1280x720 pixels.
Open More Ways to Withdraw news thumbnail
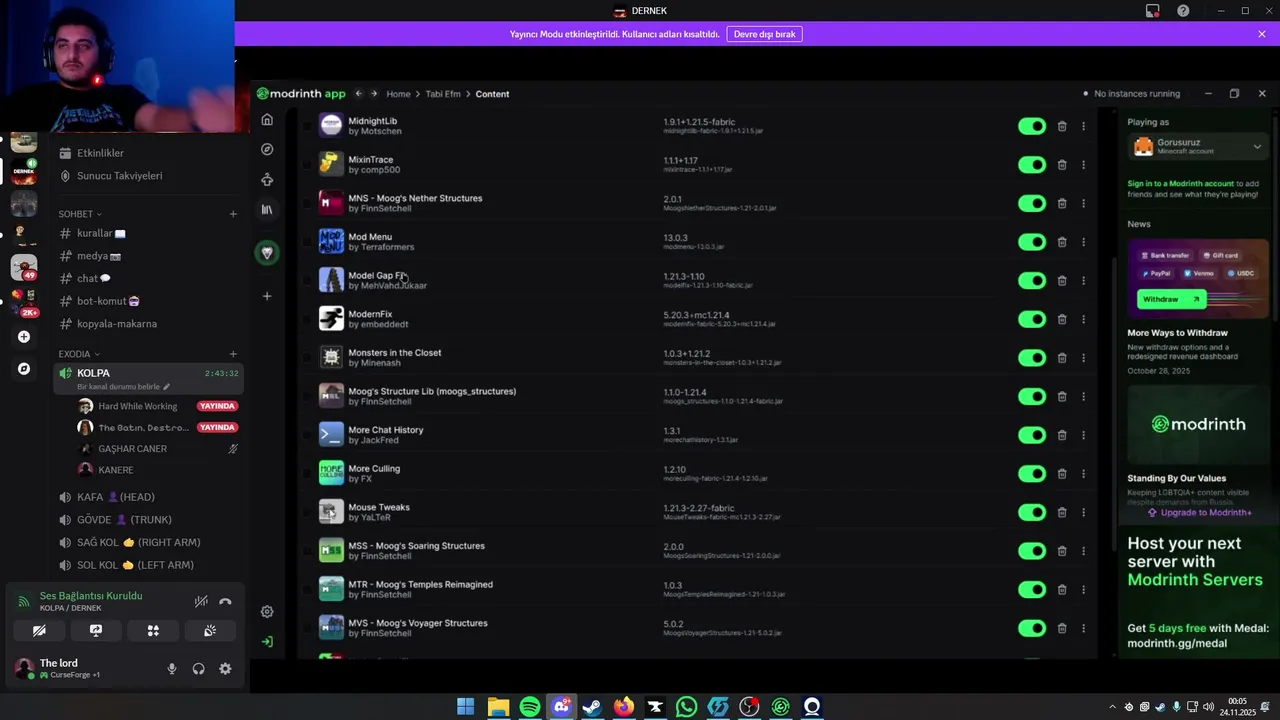pyautogui.click(x=1197, y=279)
